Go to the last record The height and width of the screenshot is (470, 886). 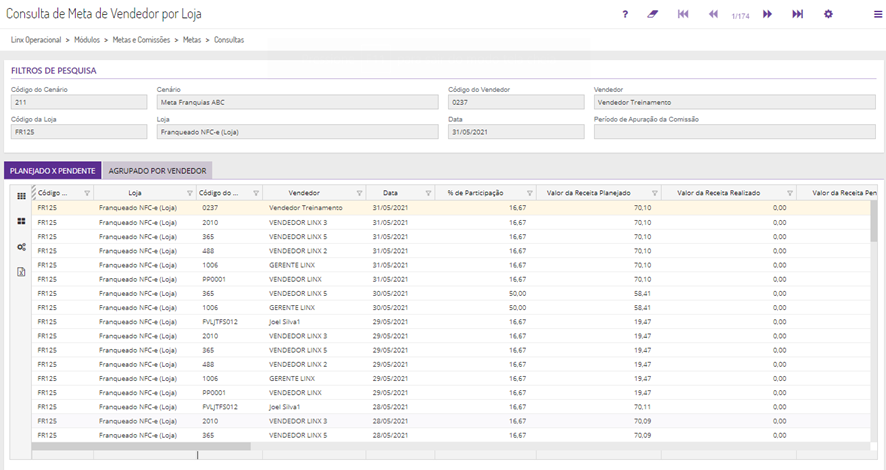pos(798,14)
